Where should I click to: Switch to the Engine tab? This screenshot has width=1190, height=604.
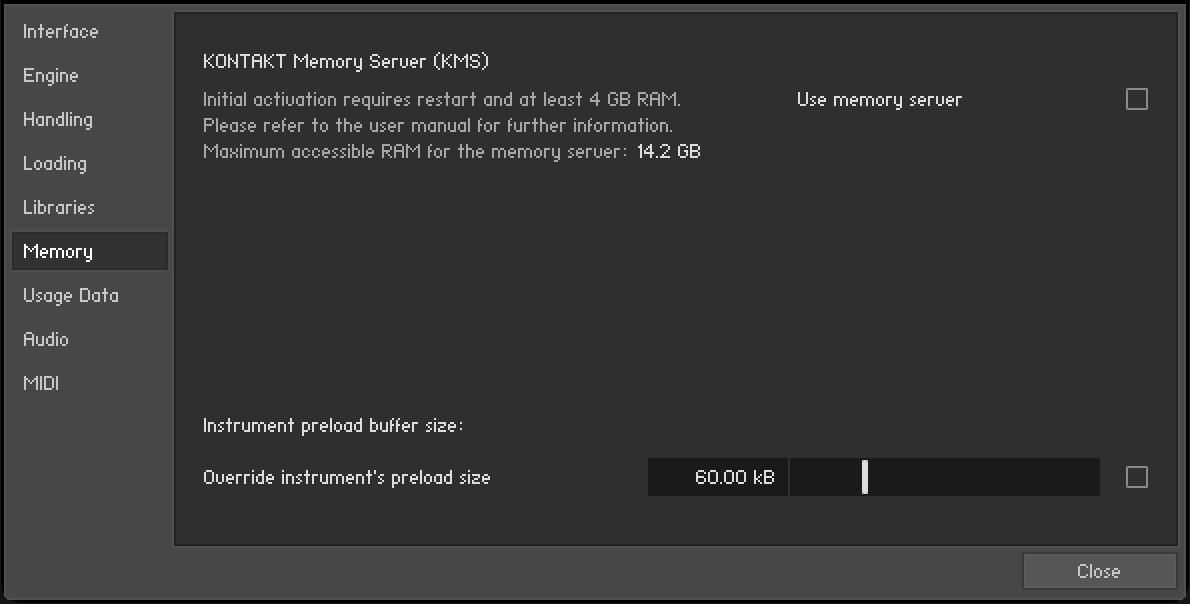[x=51, y=76]
